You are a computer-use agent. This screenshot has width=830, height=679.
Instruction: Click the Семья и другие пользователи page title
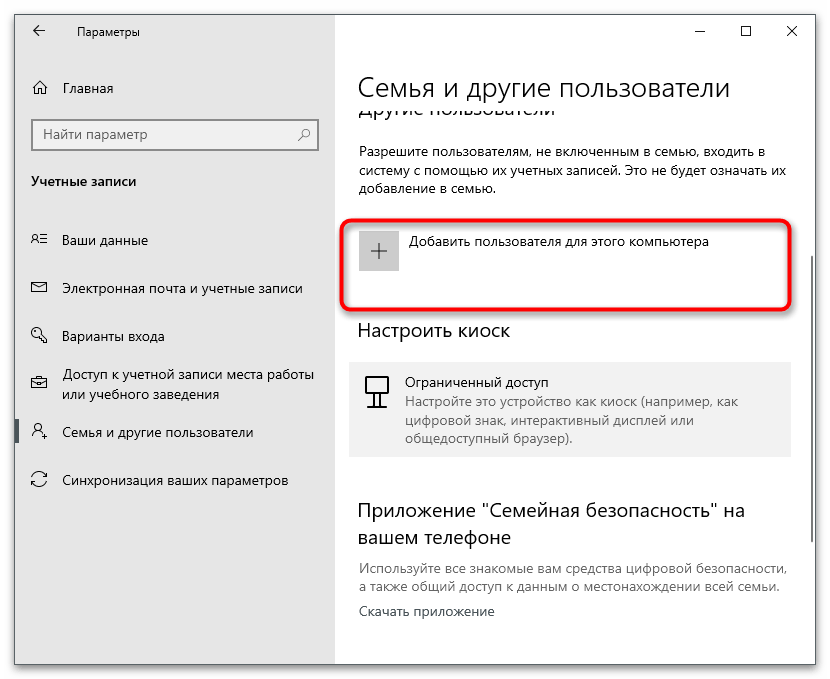544,88
